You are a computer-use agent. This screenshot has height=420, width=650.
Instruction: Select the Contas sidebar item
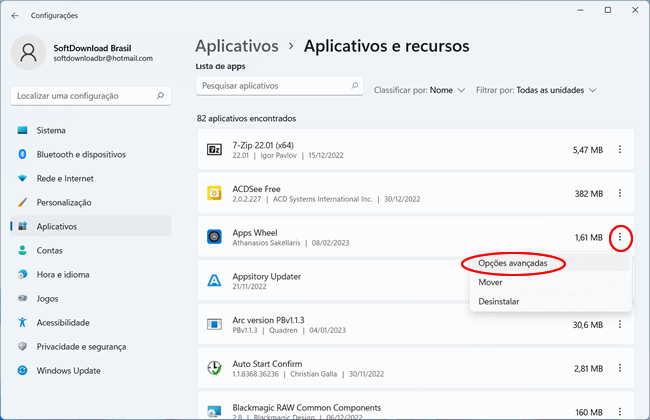pyautogui.click(x=49, y=250)
